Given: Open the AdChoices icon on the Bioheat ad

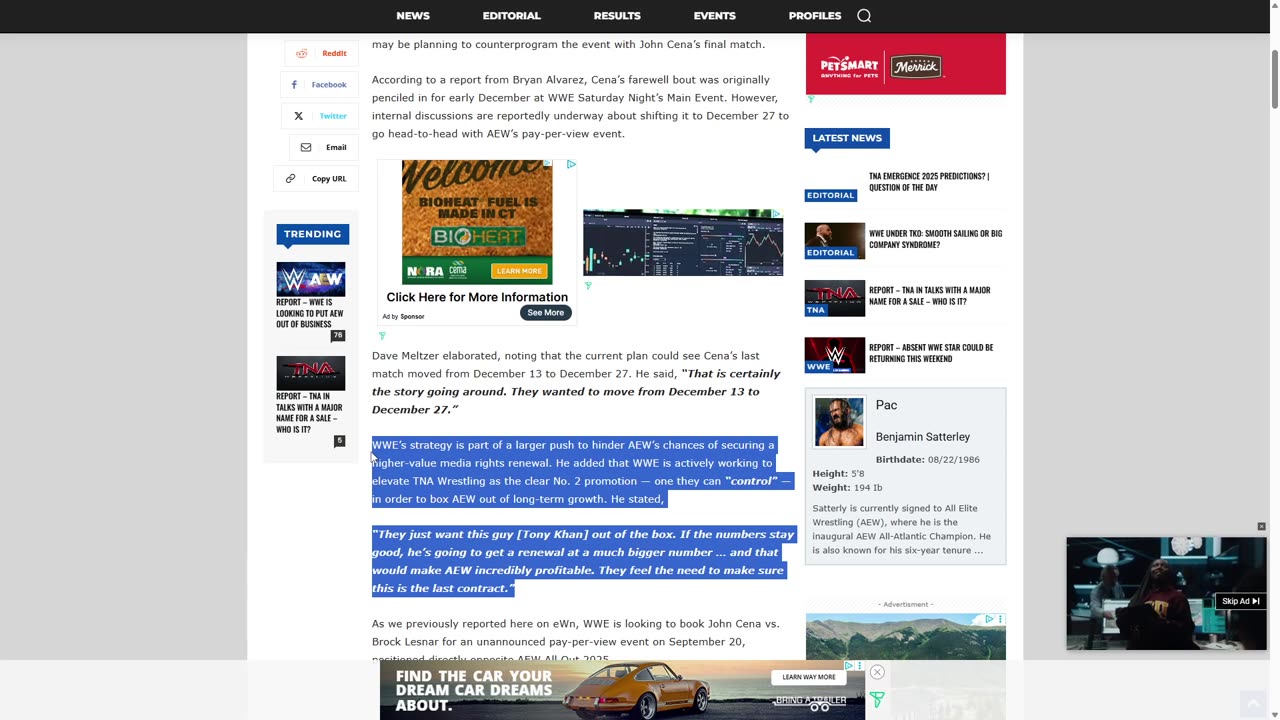Looking at the screenshot, I should point(571,164).
